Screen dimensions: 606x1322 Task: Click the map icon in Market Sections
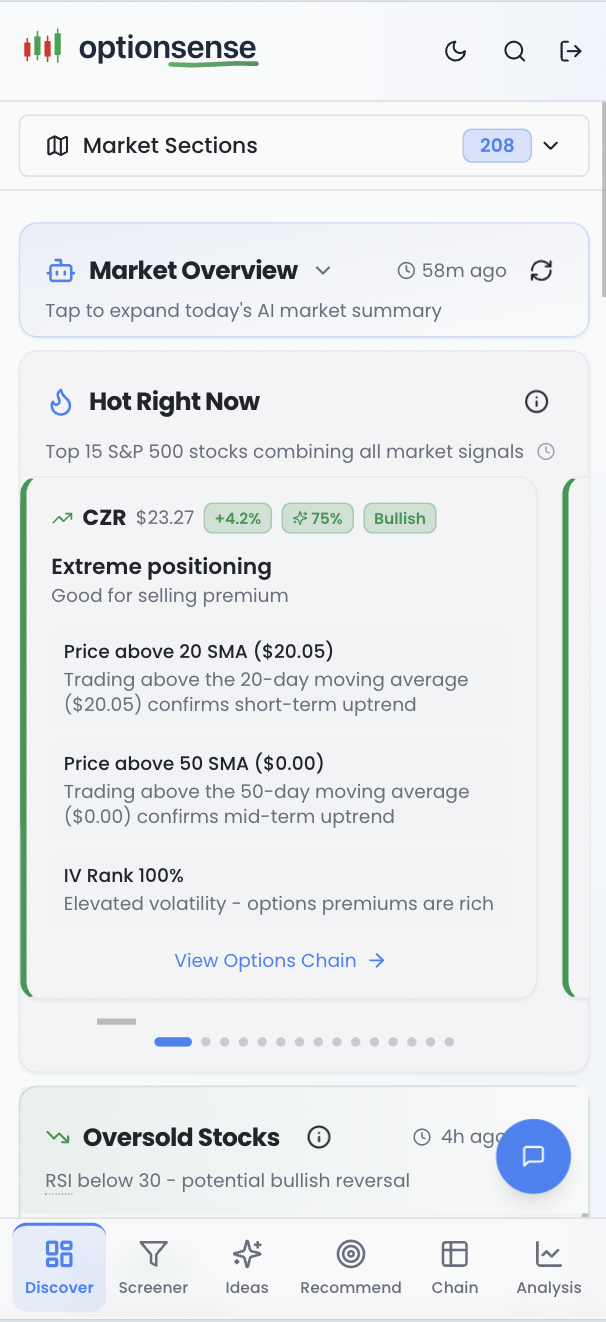[x=58, y=146]
